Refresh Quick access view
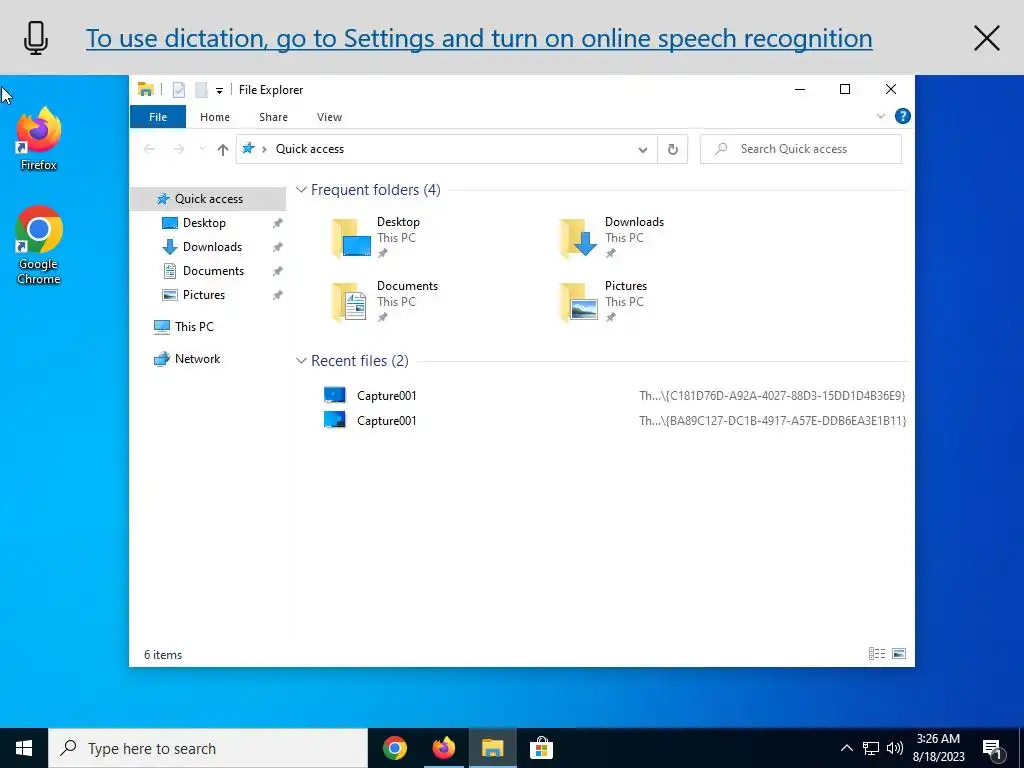Image resolution: width=1024 pixels, height=768 pixels. pos(673,150)
